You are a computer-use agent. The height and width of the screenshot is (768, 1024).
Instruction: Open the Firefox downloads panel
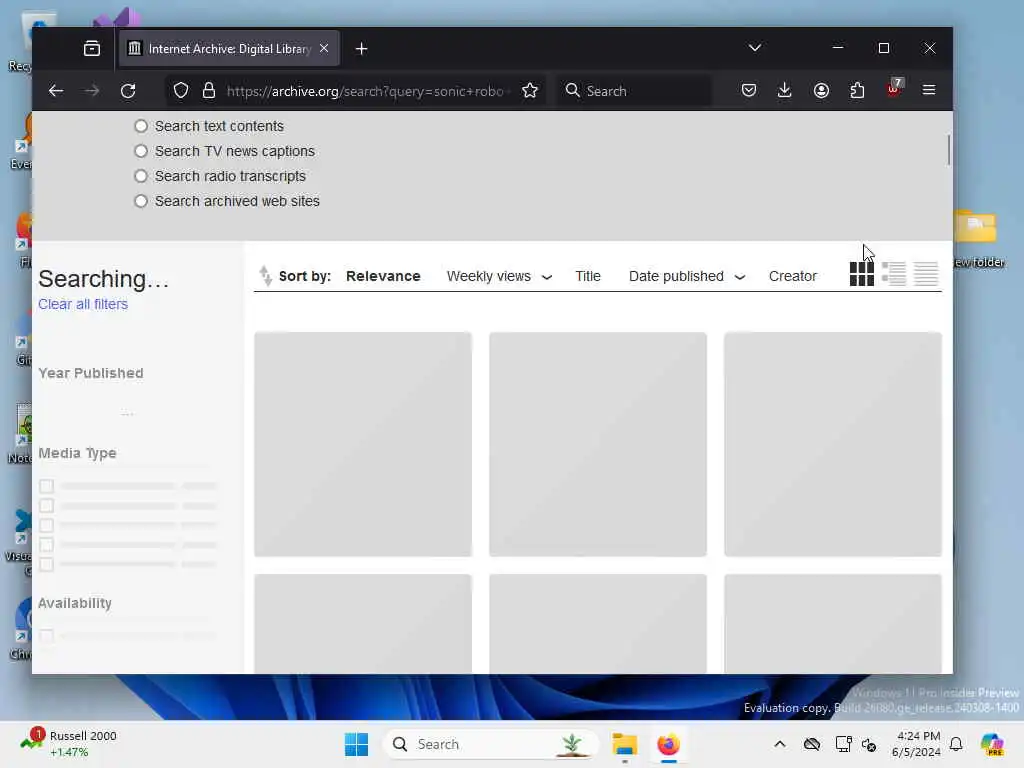click(x=785, y=90)
